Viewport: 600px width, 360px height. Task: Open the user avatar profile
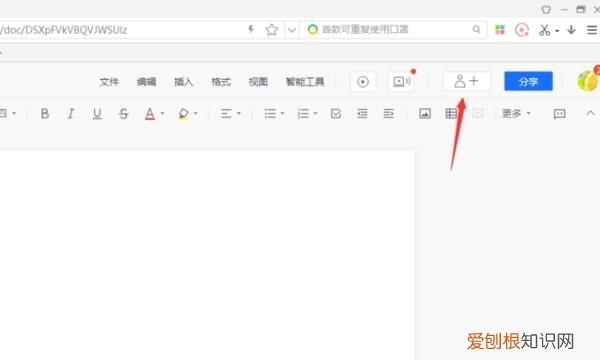pyautogui.click(x=588, y=81)
